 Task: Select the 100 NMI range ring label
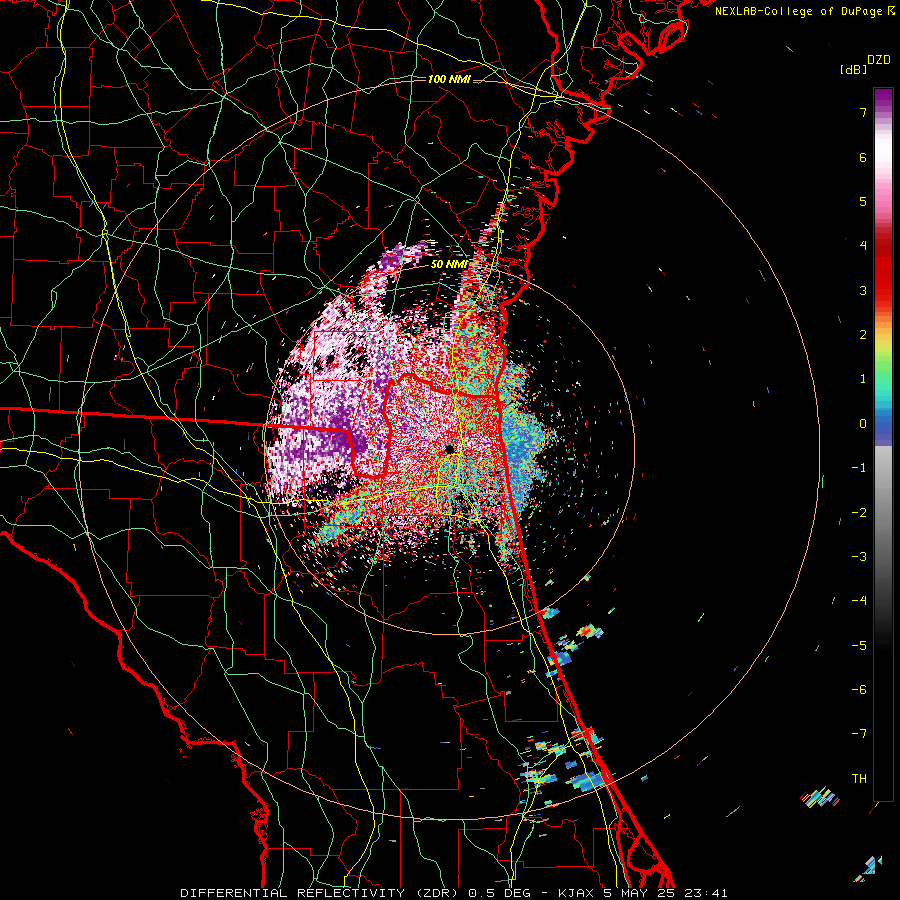[x=449, y=79]
